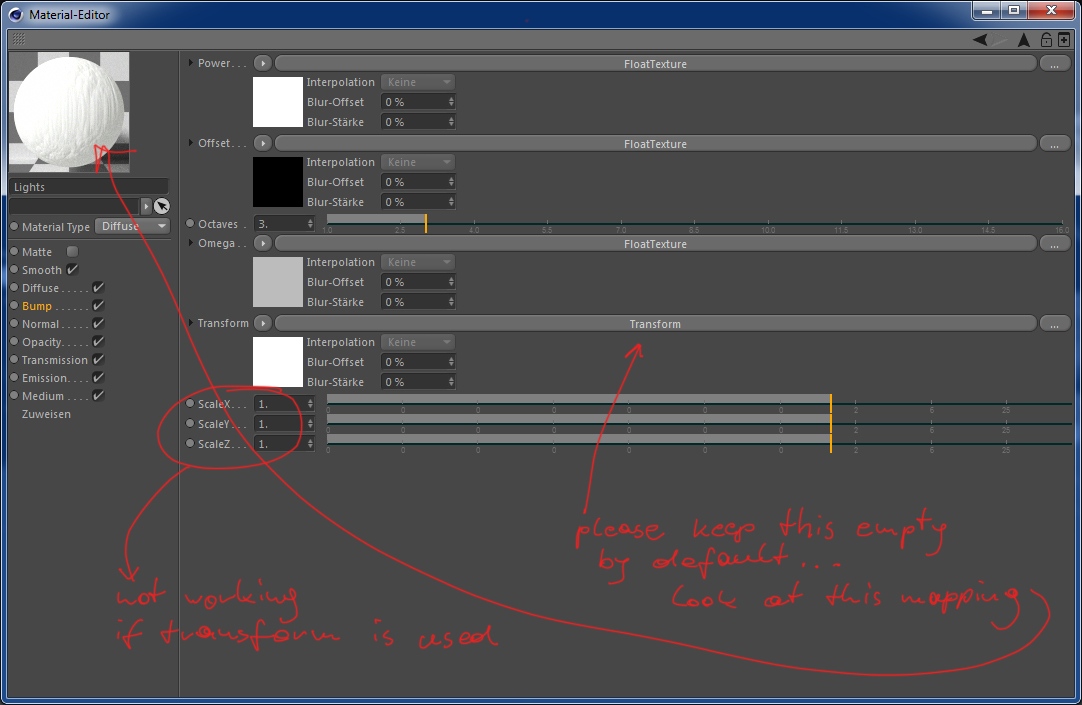The height and width of the screenshot is (705, 1082).
Task: Click the picker arrow icon below Lights
Action: [161, 206]
